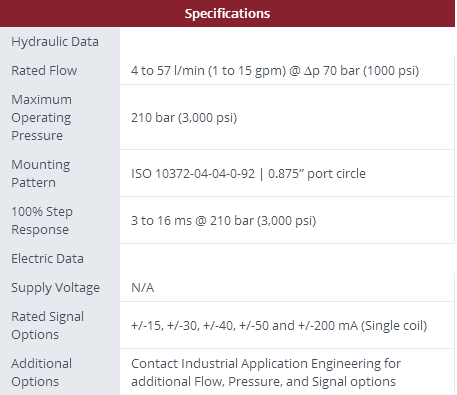
Task: Click the empty cell beside Hydraulic Data
Action: 287,42
